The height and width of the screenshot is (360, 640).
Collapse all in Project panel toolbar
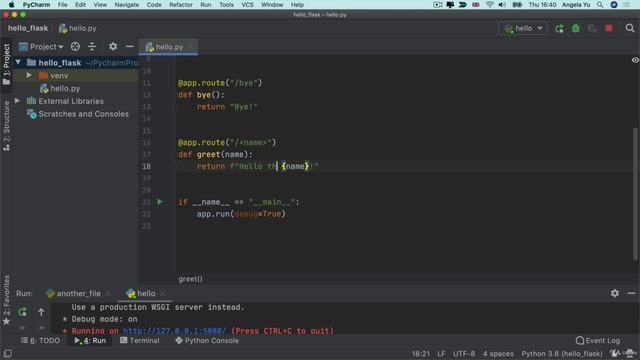coord(92,47)
